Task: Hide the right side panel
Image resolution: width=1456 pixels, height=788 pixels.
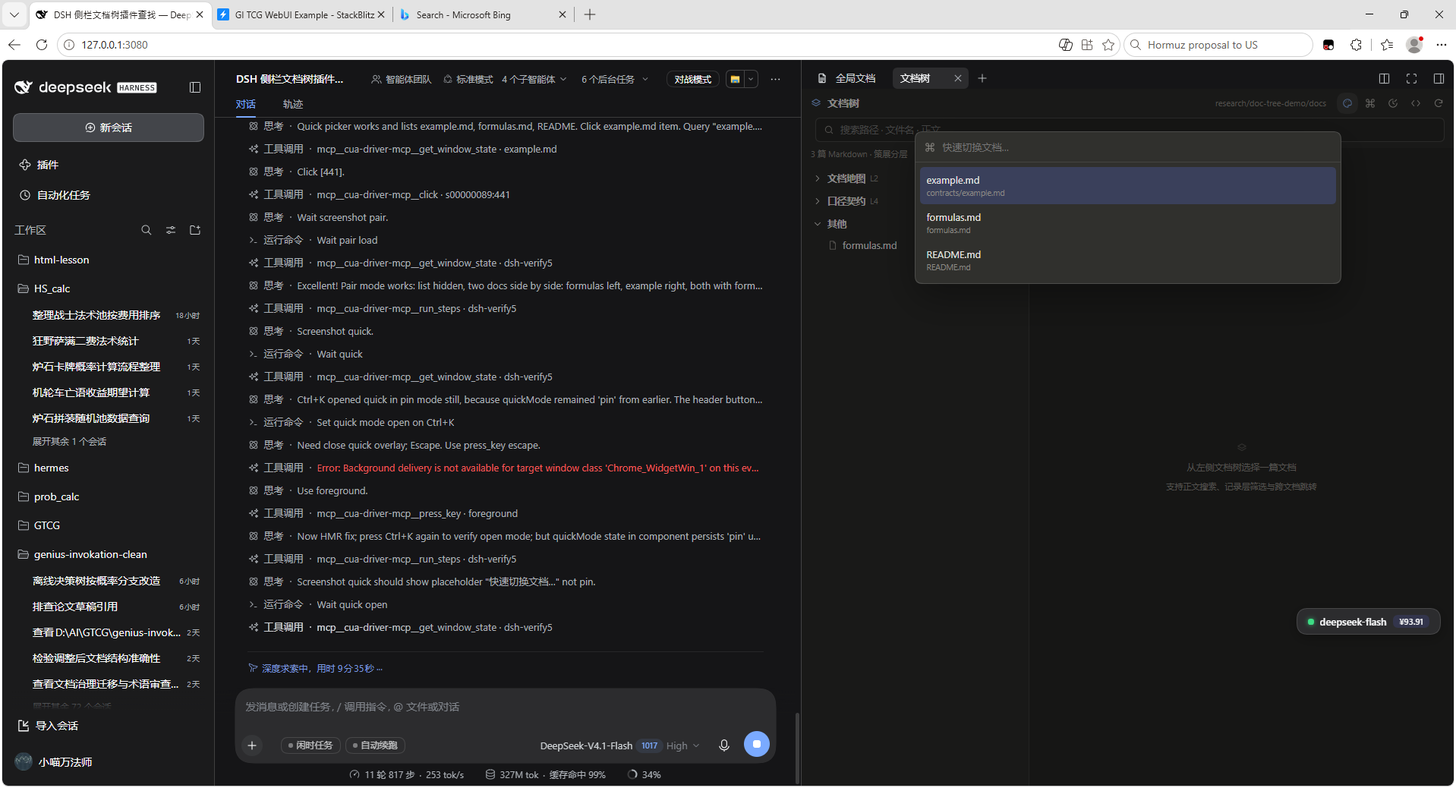Action: (1439, 78)
